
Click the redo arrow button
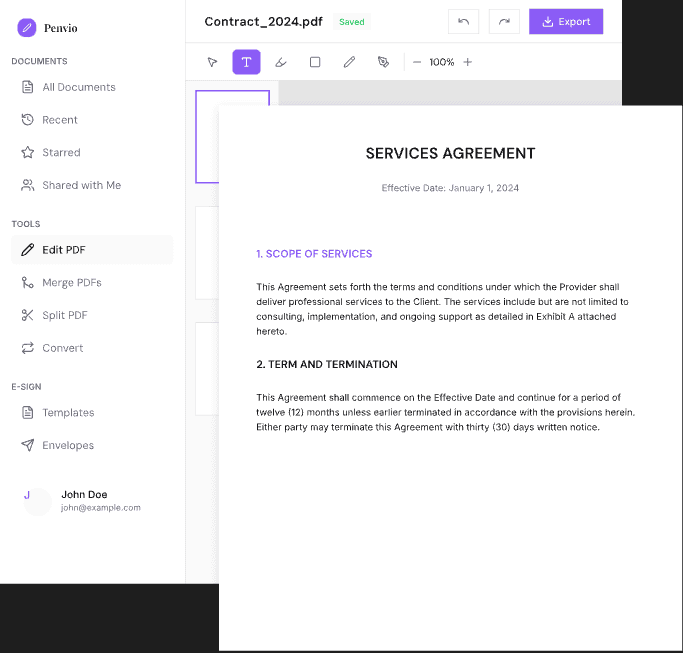(504, 22)
